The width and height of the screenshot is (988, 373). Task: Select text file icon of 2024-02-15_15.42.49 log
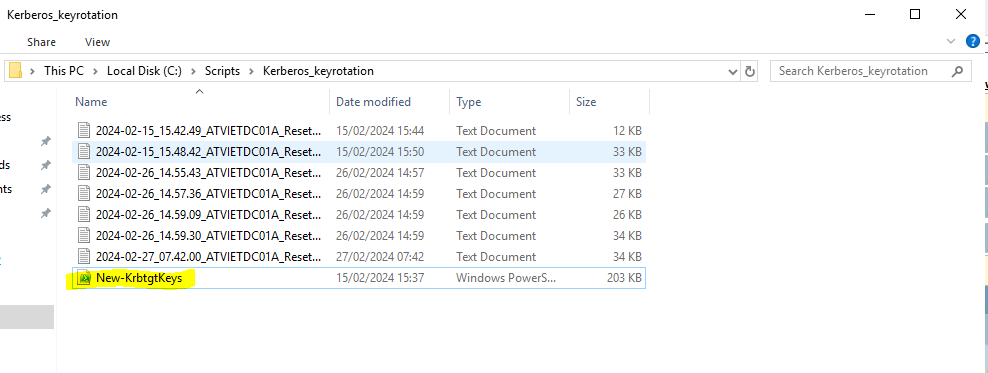click(x=84, y=131)
